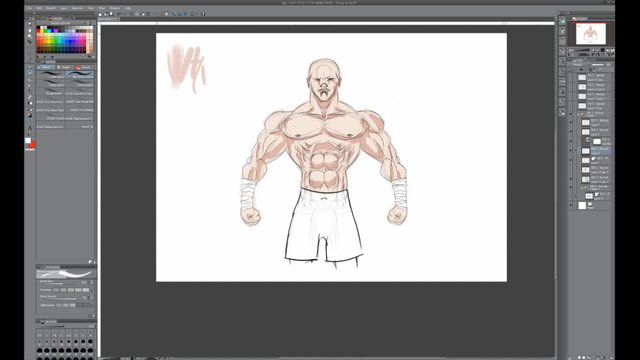This screenshot has height=360, width=640.
Task: Adjust the brush density slider in tool property
Action: tap(61, 298)
